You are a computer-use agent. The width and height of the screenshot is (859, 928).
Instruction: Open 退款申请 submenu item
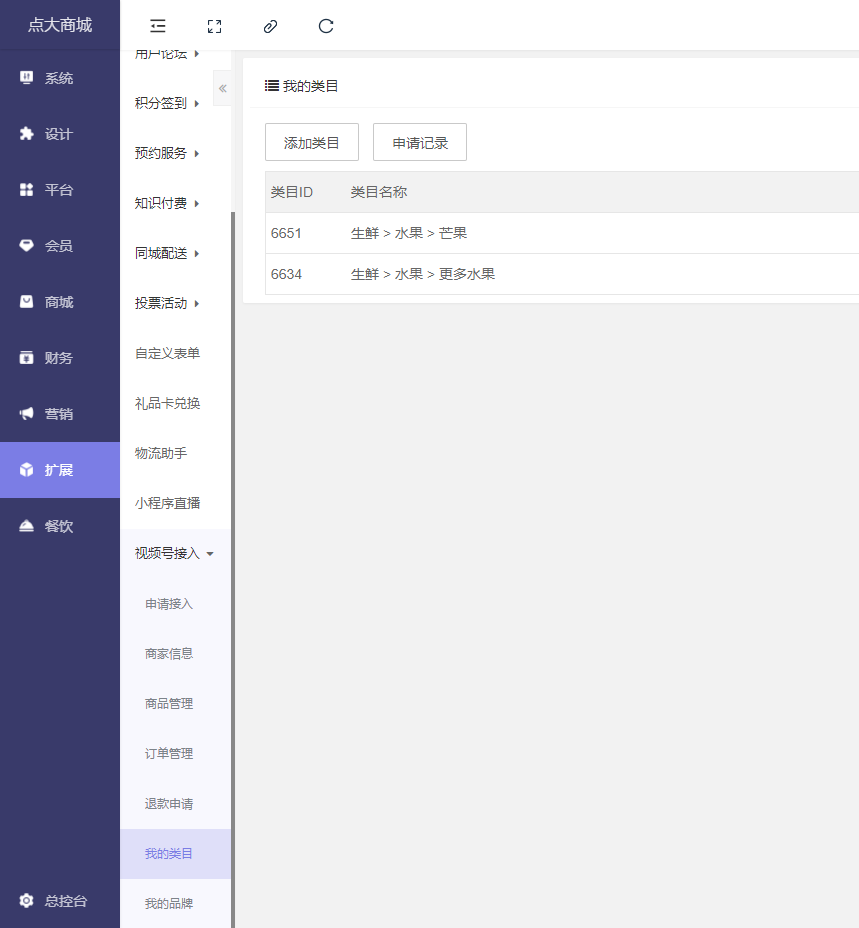169,804
